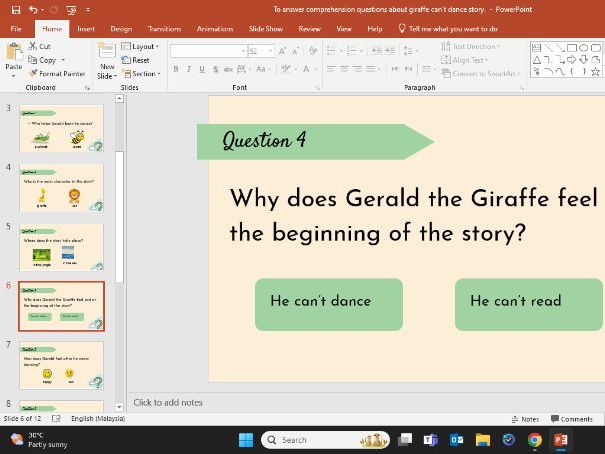Click the Cut scissors icon
Viewport: 605px width, 454px height.
pos(33,46)
